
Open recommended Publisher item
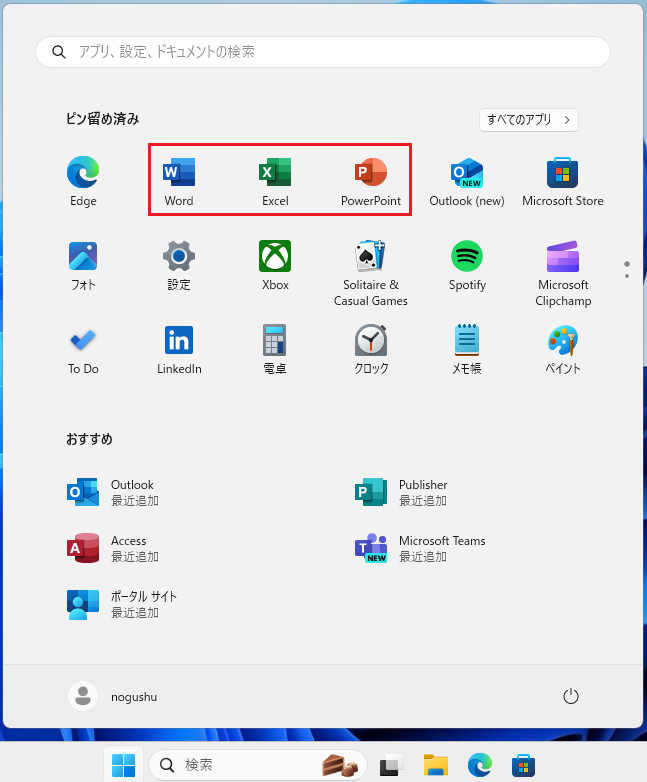click(401, 492)
